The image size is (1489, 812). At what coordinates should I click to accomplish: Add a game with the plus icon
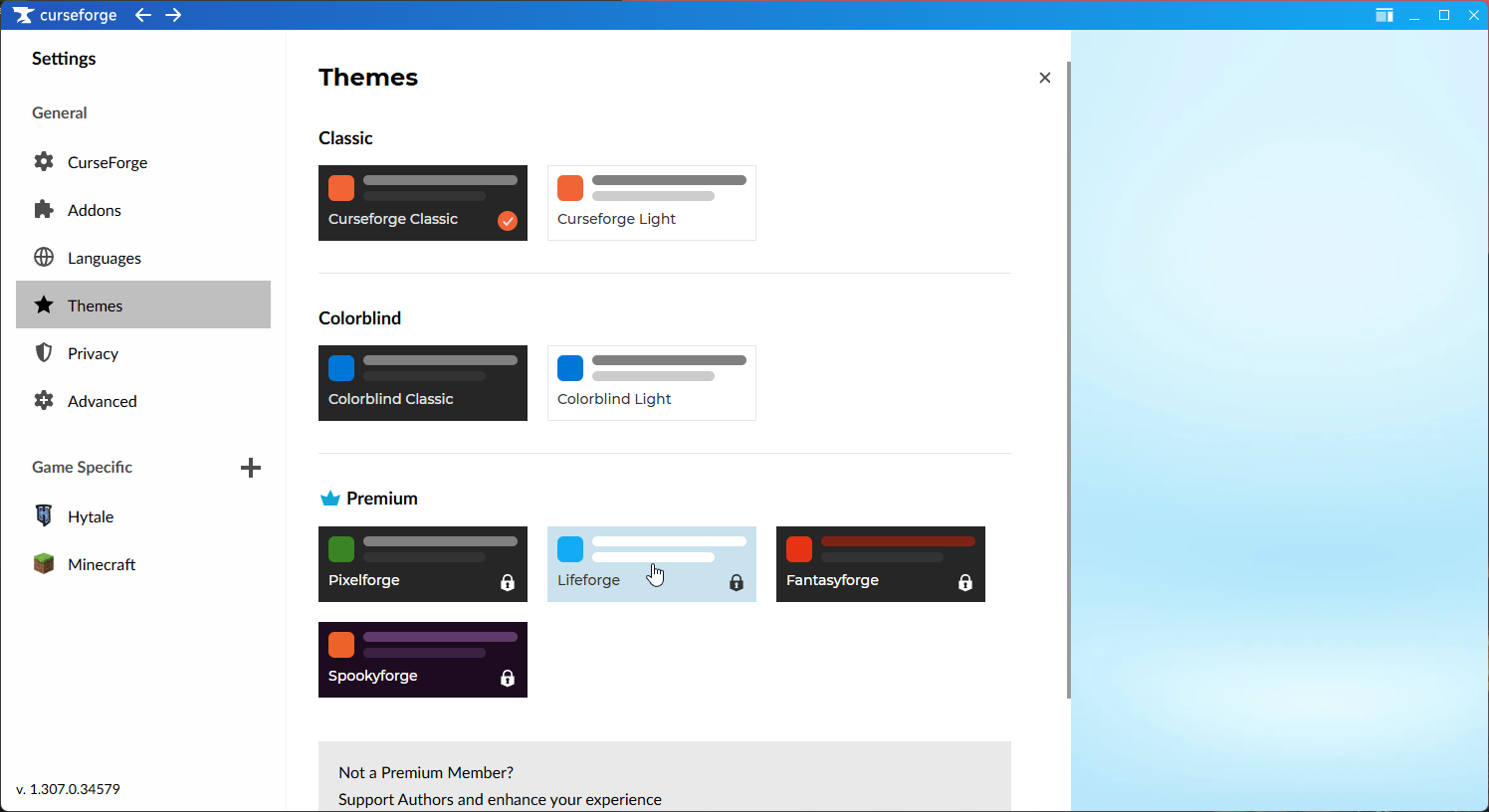pyautogui.click(x=251, y=468)
